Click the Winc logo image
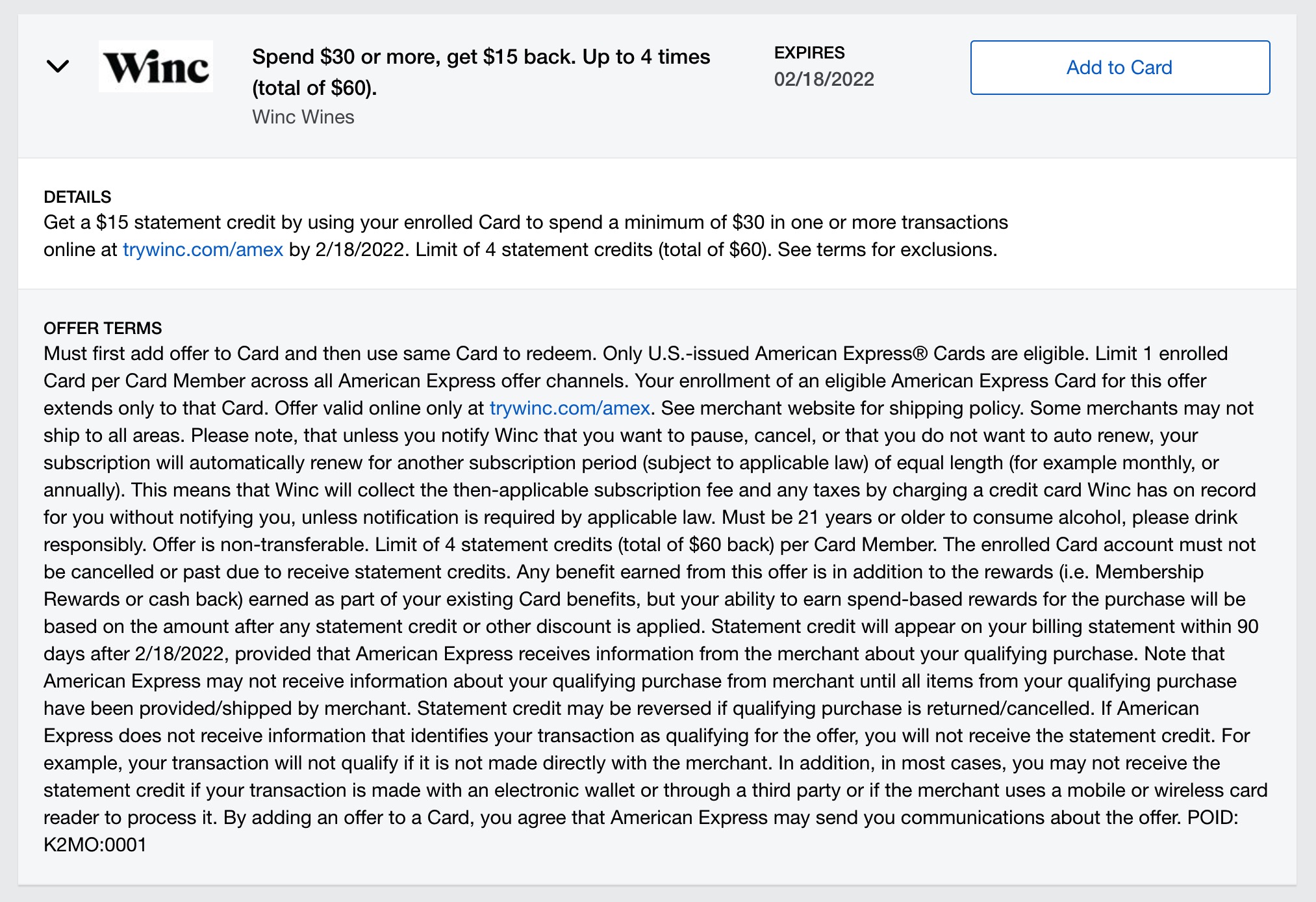The height and width of the screenshot is (902, 1316). click(x=156, y=66)
